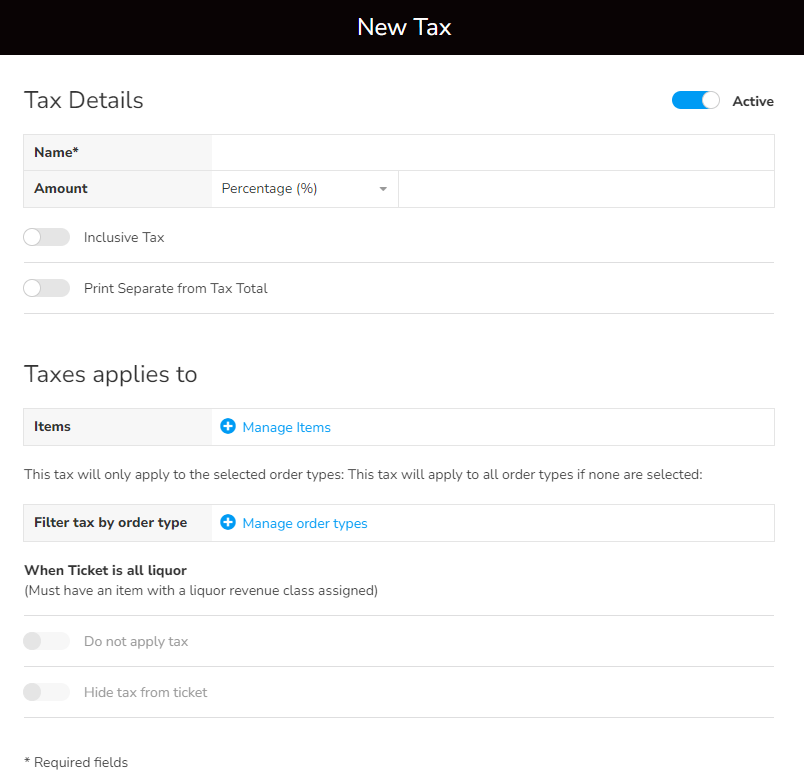Open the Manage Items link
Viewport: 804px width, 783px height.
(286, 428)
